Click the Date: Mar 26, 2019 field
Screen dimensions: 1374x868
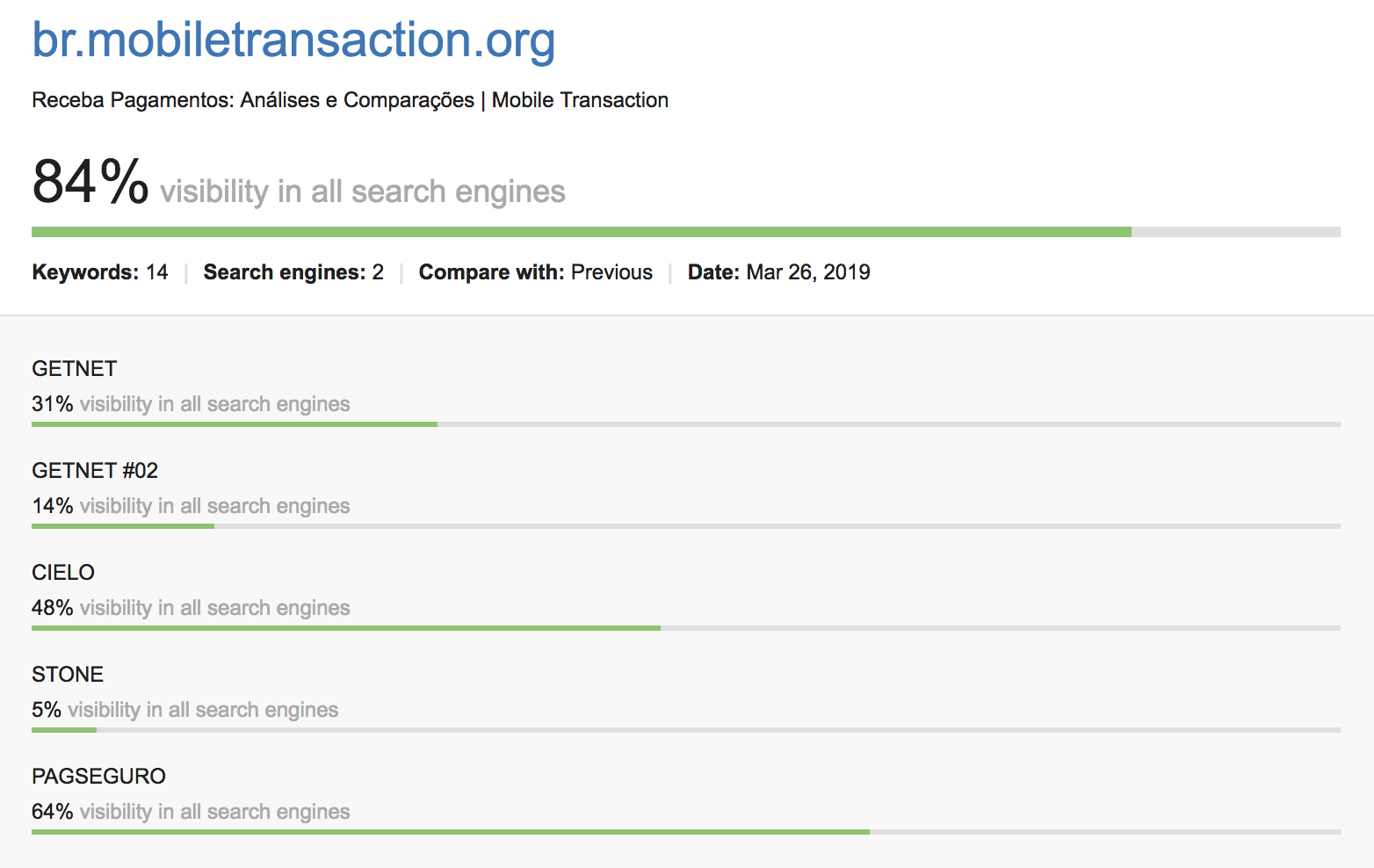pyautogui.click(x=778, y=272)
